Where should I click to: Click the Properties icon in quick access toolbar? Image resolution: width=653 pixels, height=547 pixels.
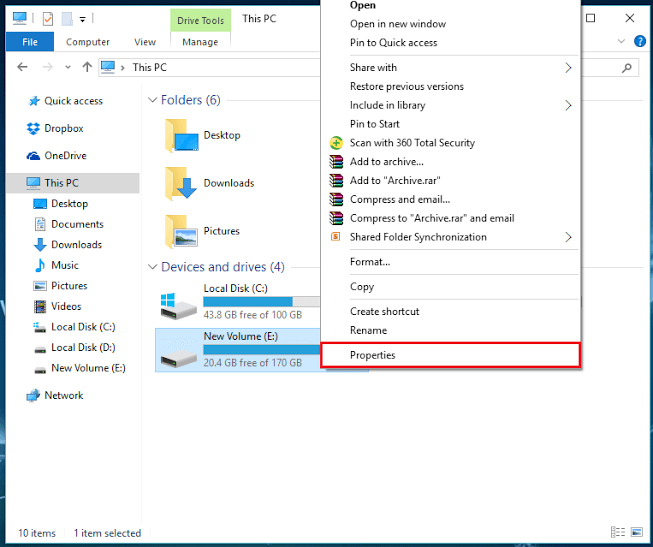click(x=48, y=19)
